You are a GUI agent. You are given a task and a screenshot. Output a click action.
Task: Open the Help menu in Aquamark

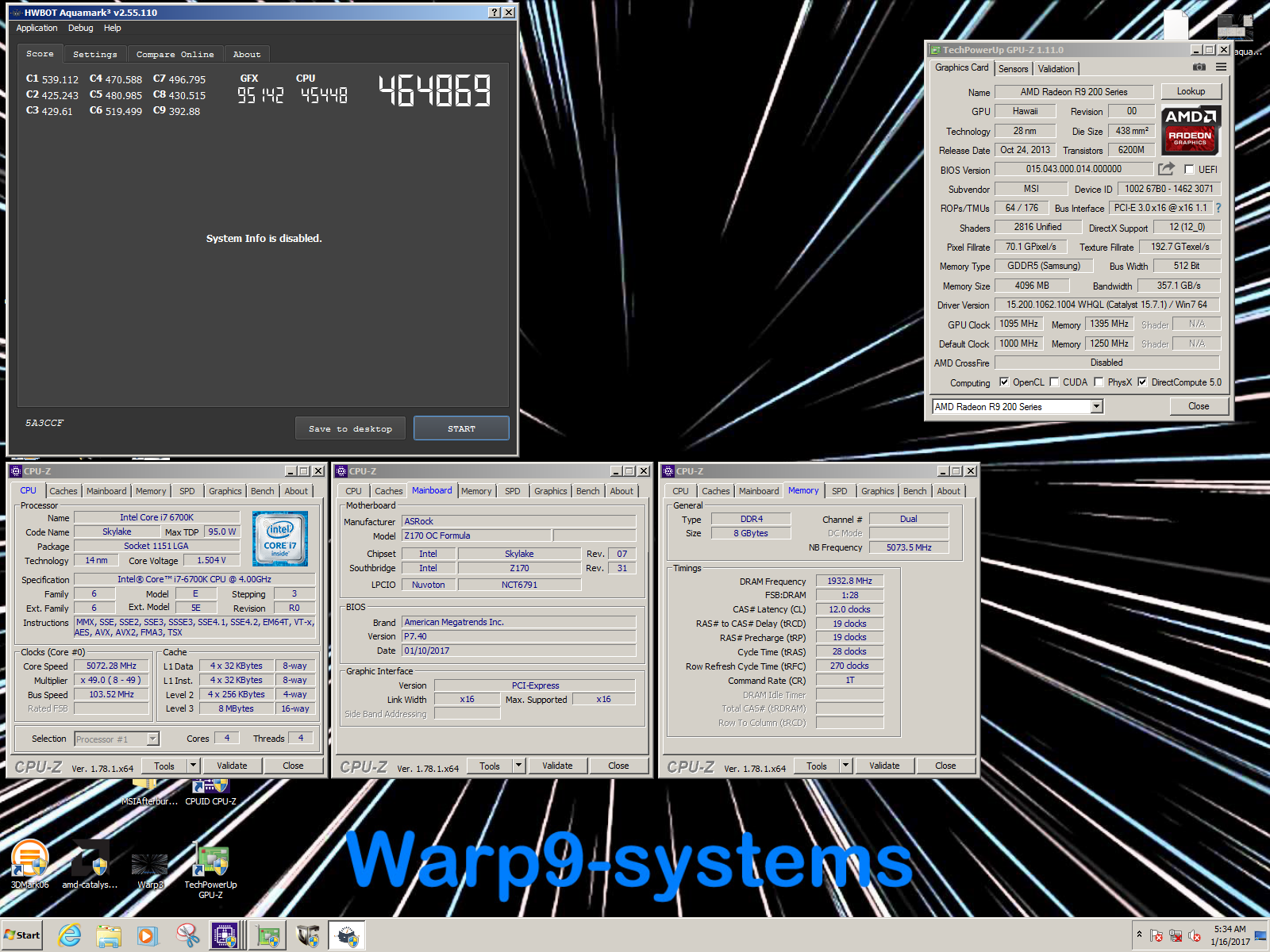point(112,28)
